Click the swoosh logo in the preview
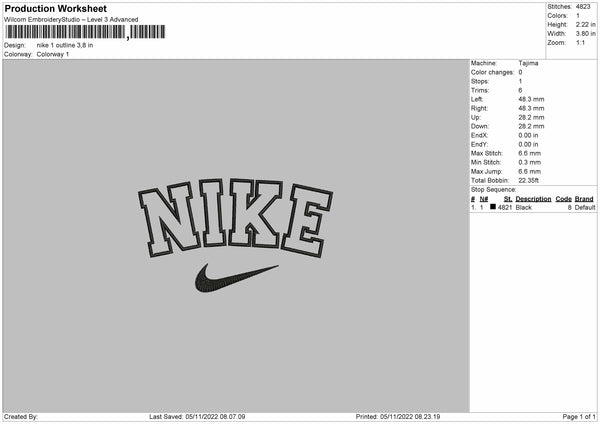This screenshot has height=424, width=600. [236, 278]
